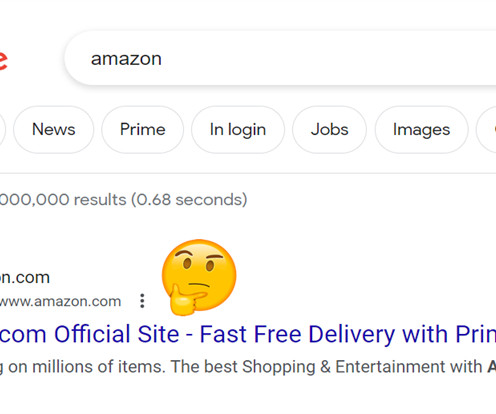The image size is (496, 414).
Task: Click the snippet about millions of items
Action: tap(248, 367)
